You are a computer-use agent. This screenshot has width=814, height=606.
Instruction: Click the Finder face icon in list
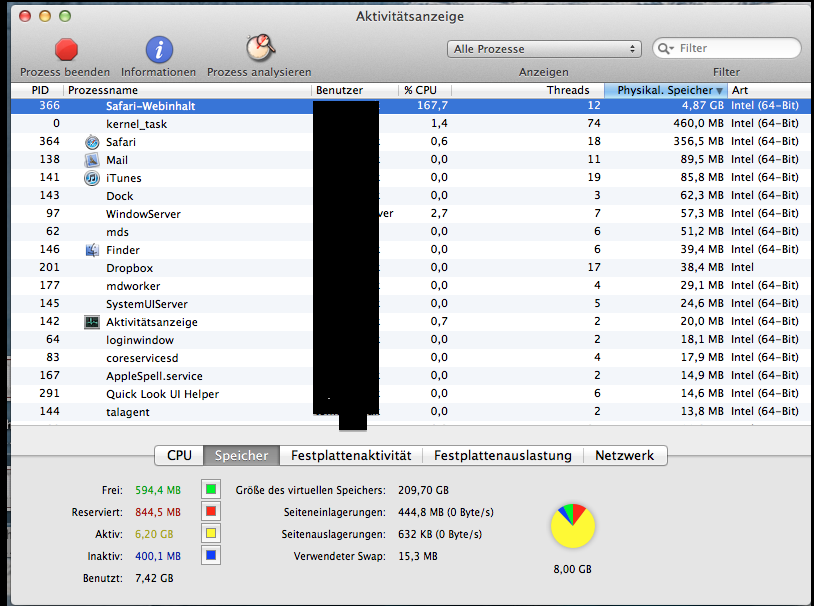(x=92, y=250)
